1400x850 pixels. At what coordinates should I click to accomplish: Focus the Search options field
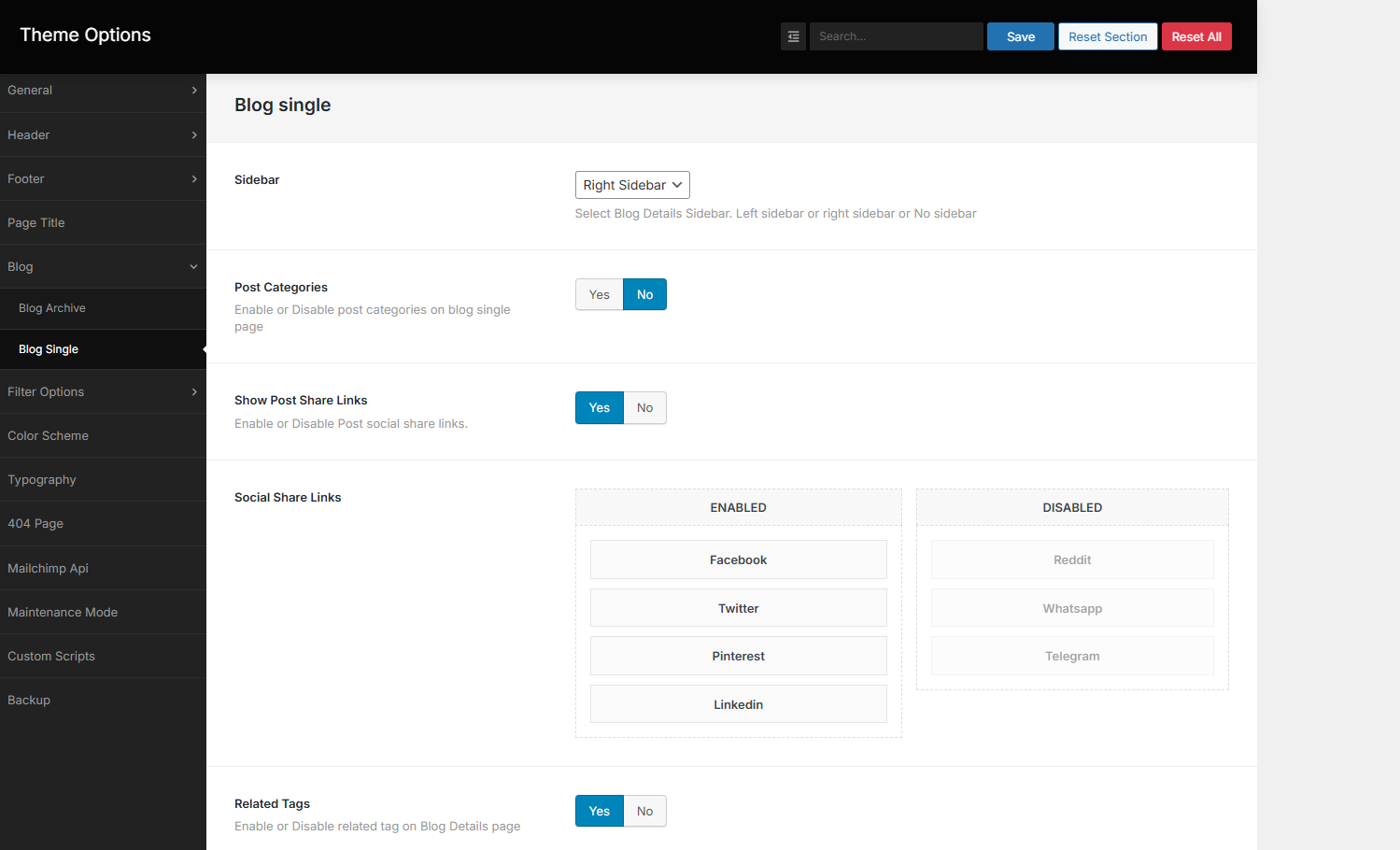(x=896, y=36)
